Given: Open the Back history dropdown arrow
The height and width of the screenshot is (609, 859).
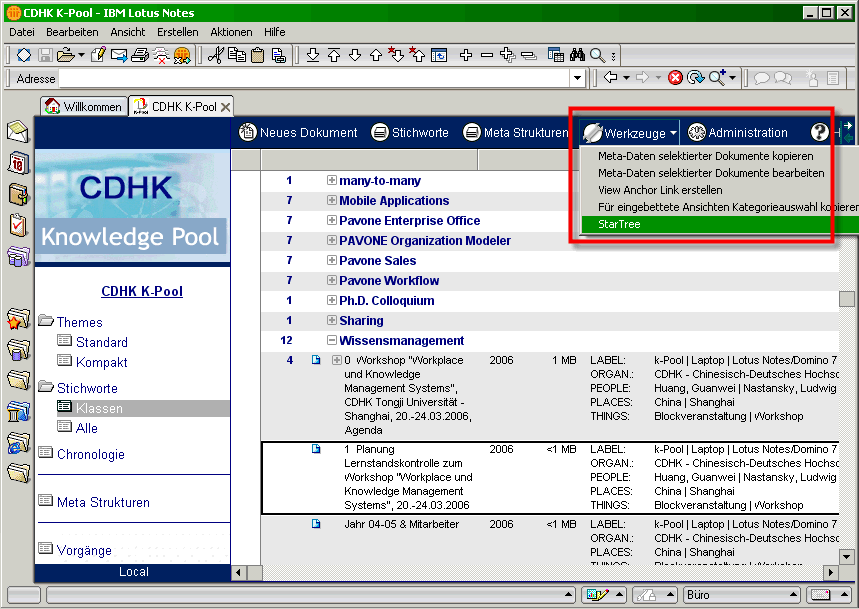Looking at the screenshot, I should click(626, 78).
